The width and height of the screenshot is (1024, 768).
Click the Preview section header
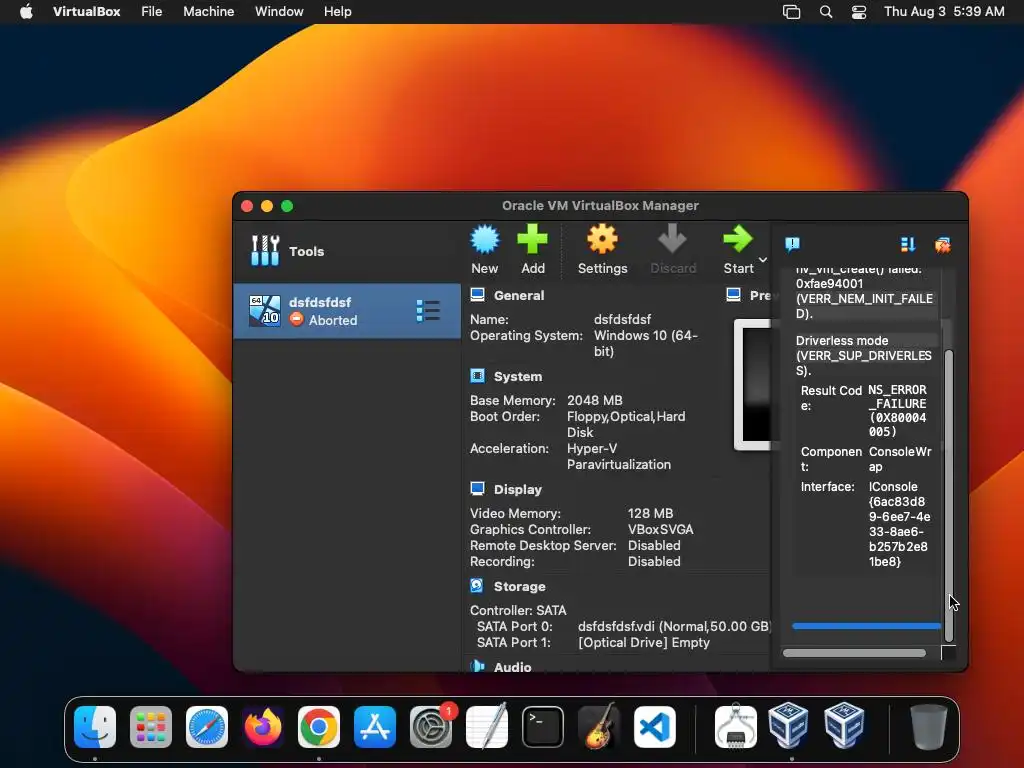coord(760,296)
